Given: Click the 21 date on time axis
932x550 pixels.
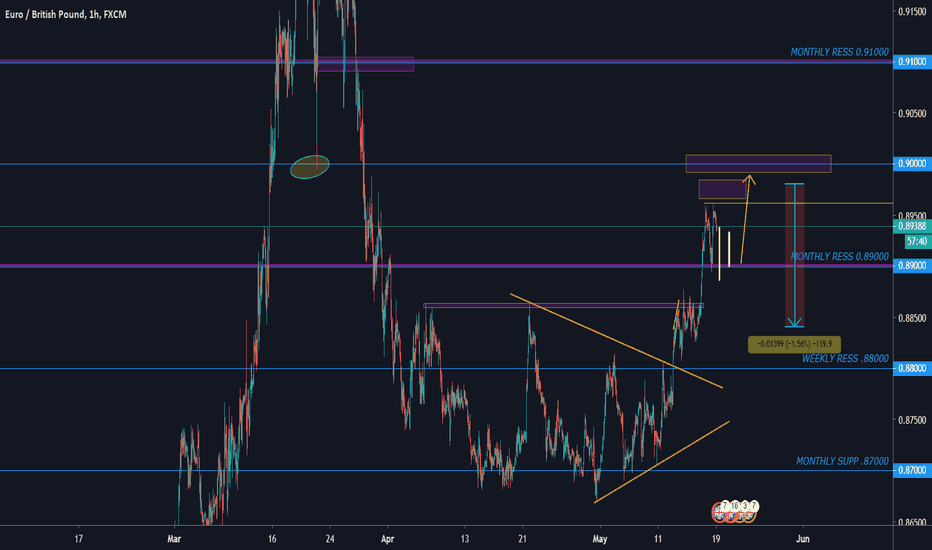Looking at the screenshot, I should 522,539.
